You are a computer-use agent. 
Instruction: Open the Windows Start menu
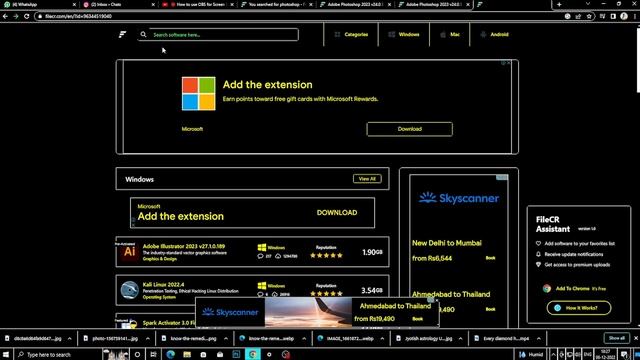[x=6, y=354]
